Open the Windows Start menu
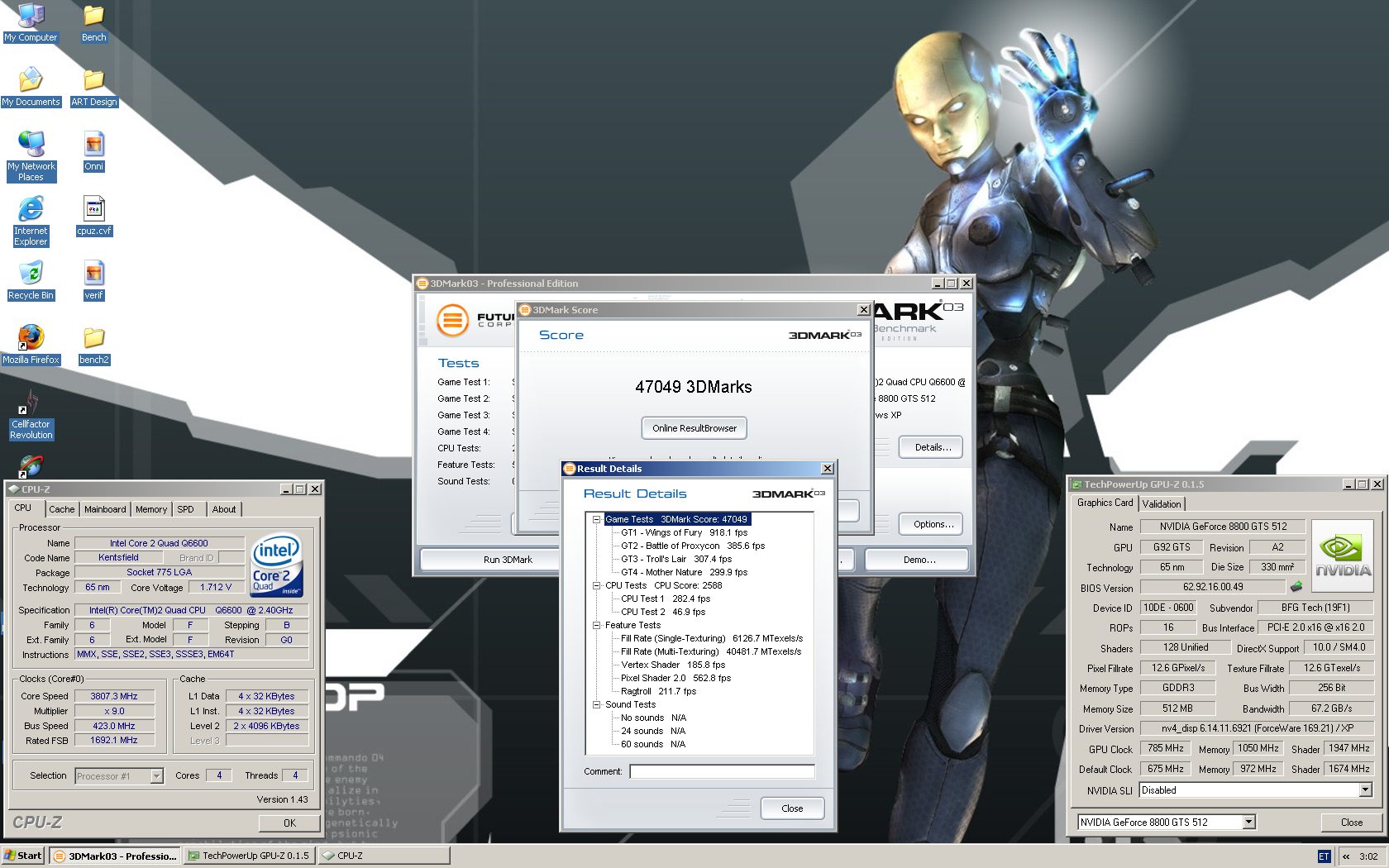1389x868 pixels. (x=23, y=856)
